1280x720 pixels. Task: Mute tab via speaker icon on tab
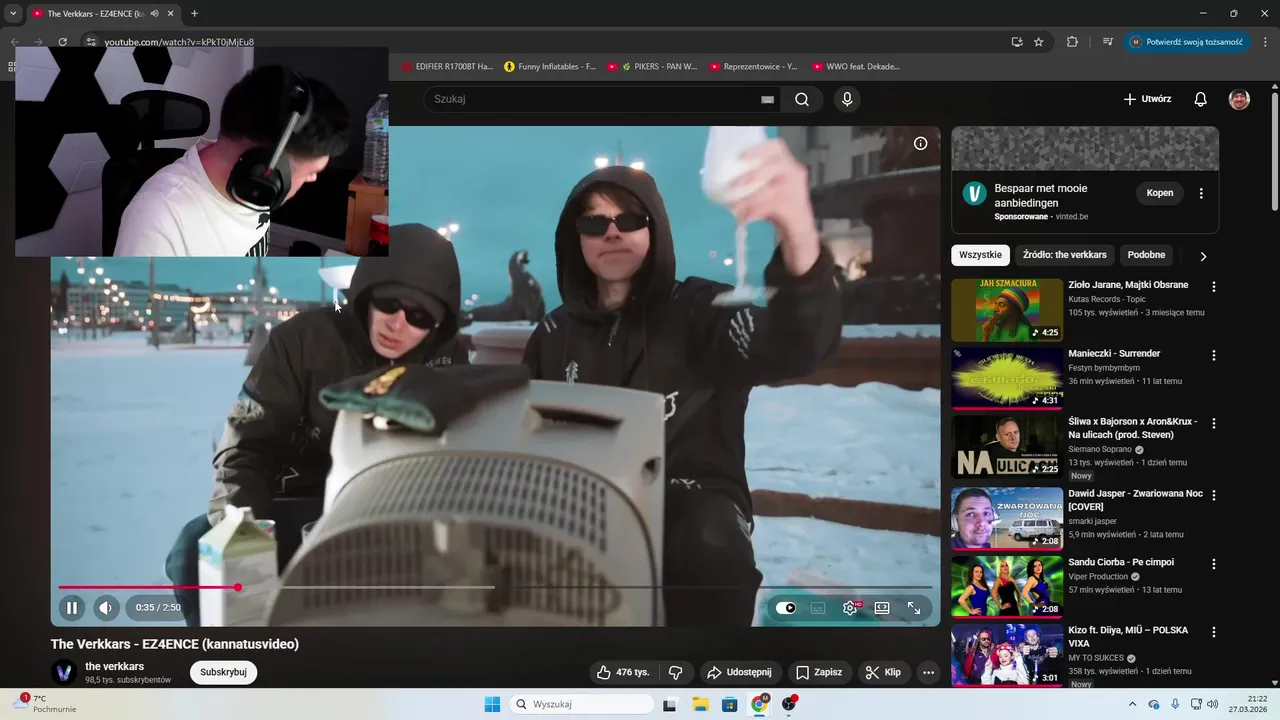click(x=154, y=13)
